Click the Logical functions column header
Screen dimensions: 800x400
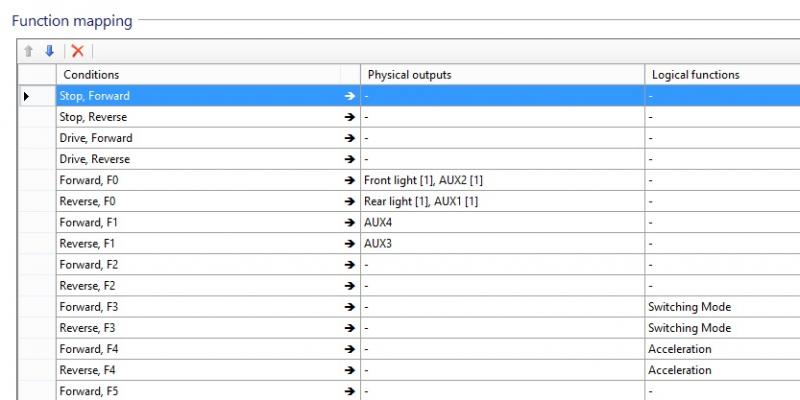click(722, 74)
